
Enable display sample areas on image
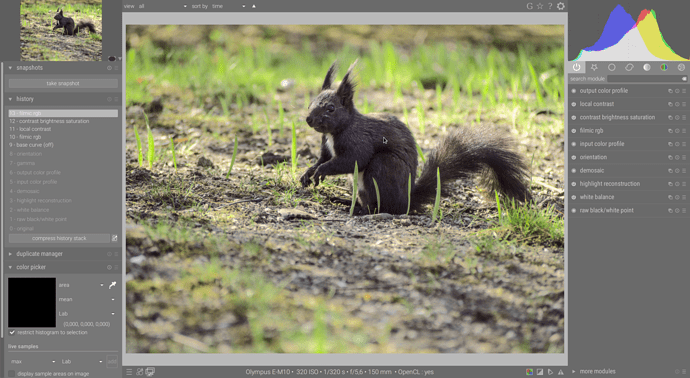12,374
